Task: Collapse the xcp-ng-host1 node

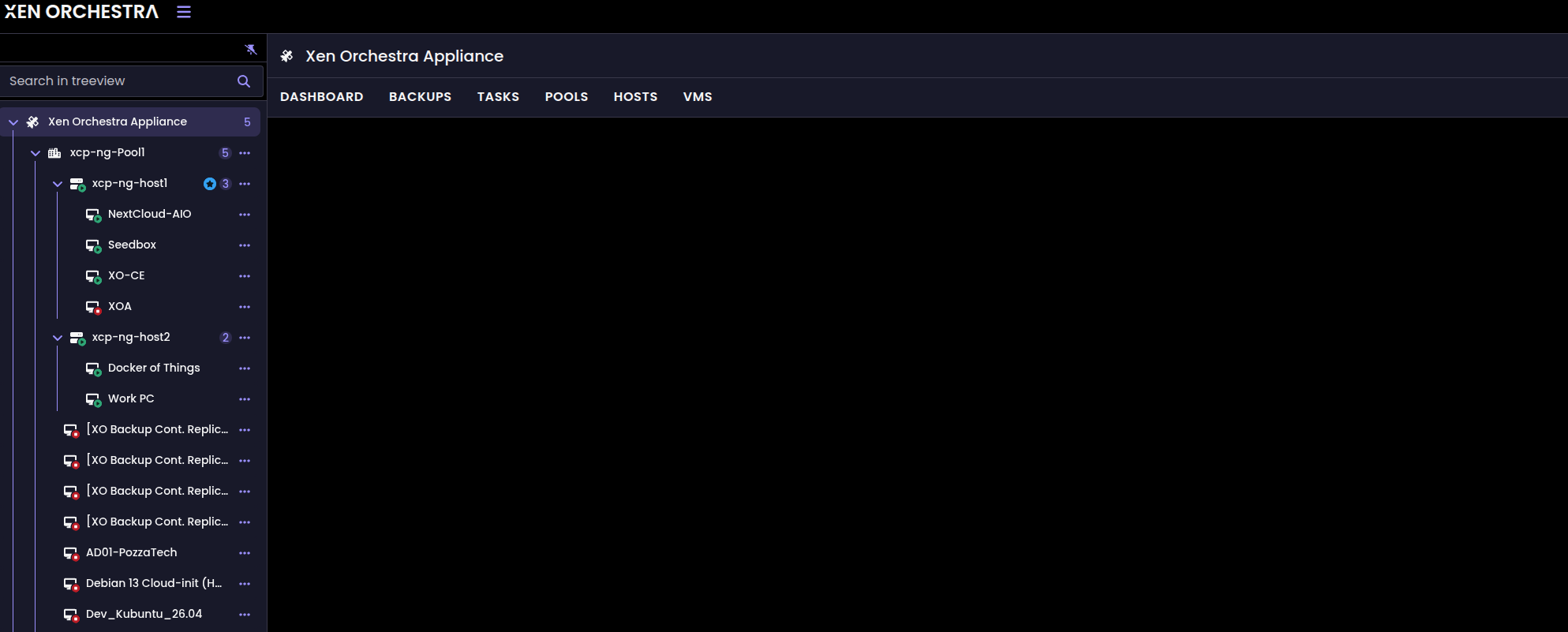Action: pyautogui.click(x=58, y=184)
